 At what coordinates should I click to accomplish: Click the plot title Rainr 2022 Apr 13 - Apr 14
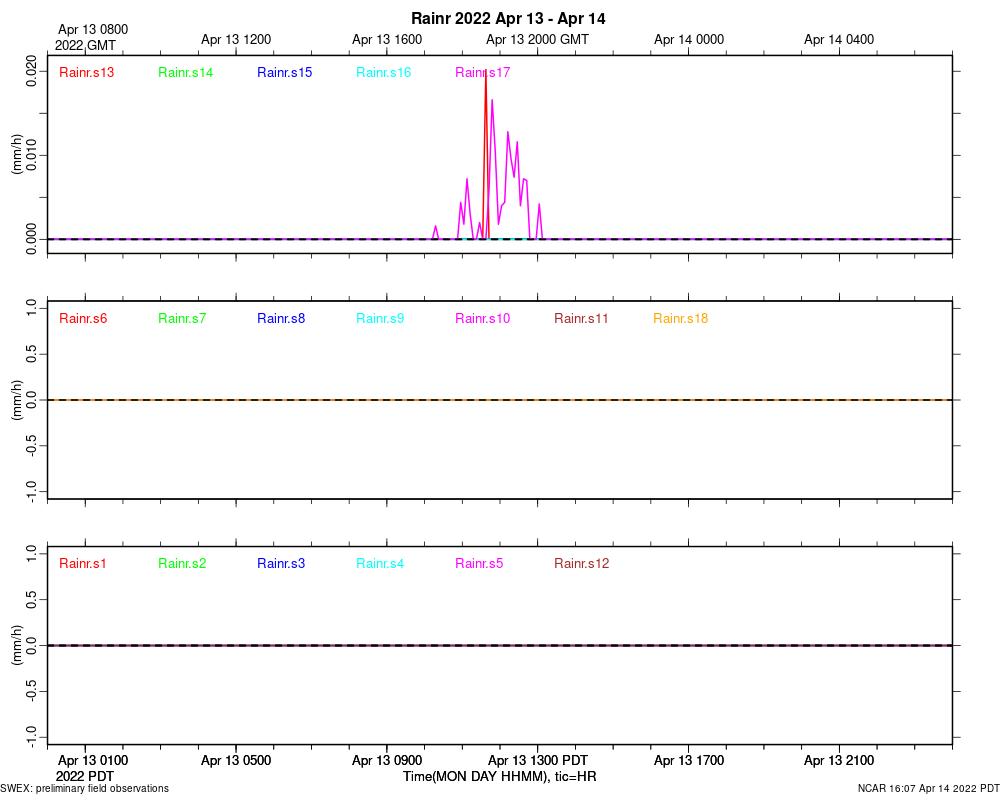coord(508,19)
